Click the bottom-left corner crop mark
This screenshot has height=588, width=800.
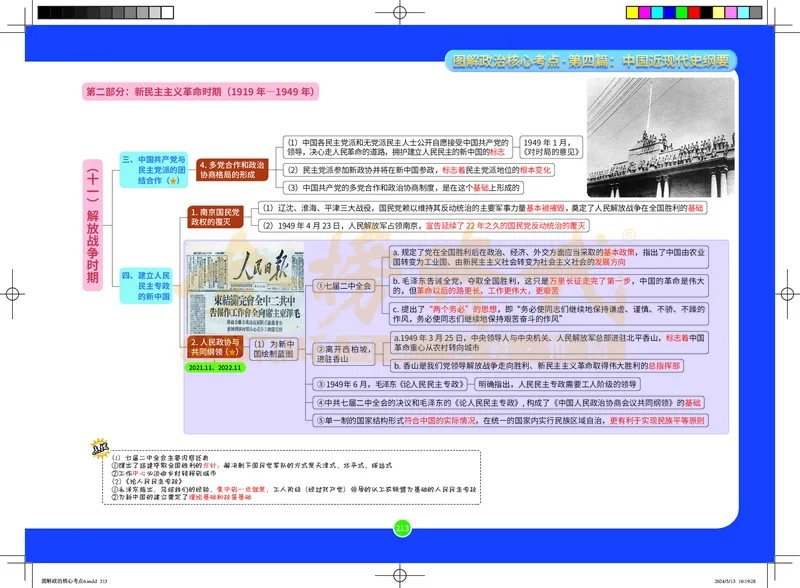25,562
